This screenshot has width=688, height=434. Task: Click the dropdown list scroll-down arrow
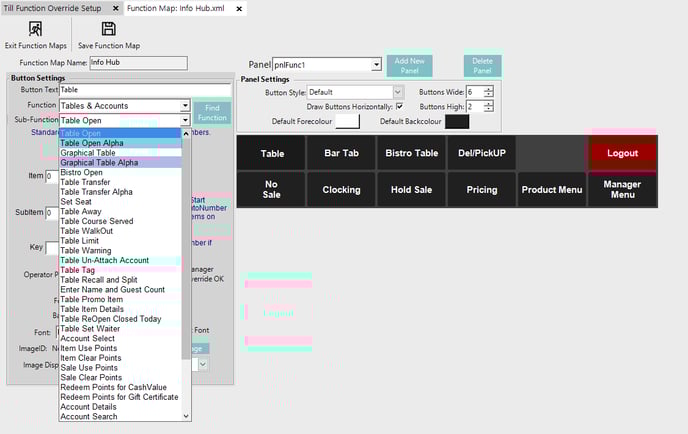point(186,416)
